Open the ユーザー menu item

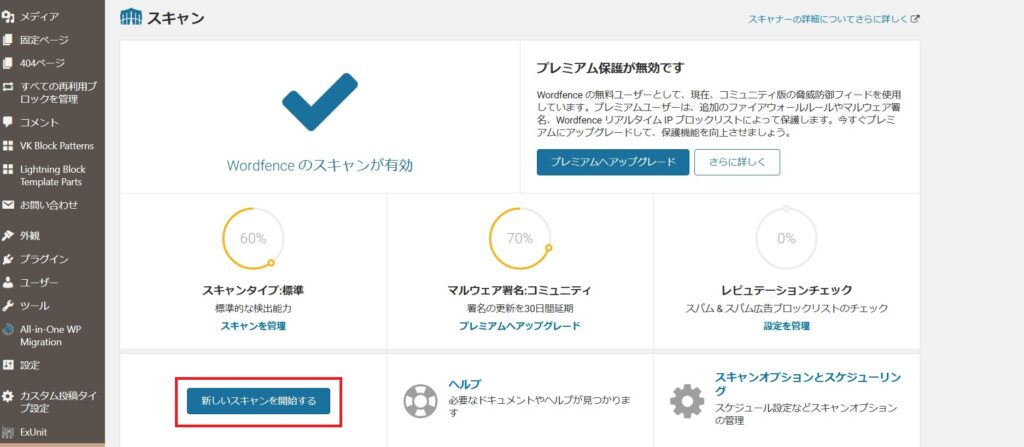39,283
